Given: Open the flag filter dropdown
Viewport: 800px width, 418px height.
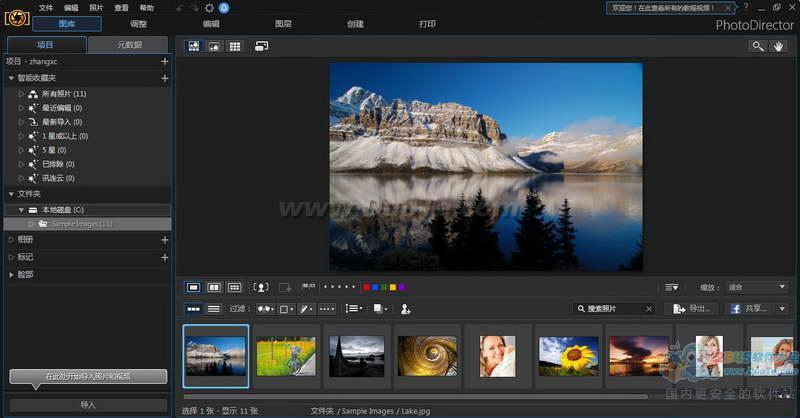Looking at the screenshot, I should click(x=265, y=309).
